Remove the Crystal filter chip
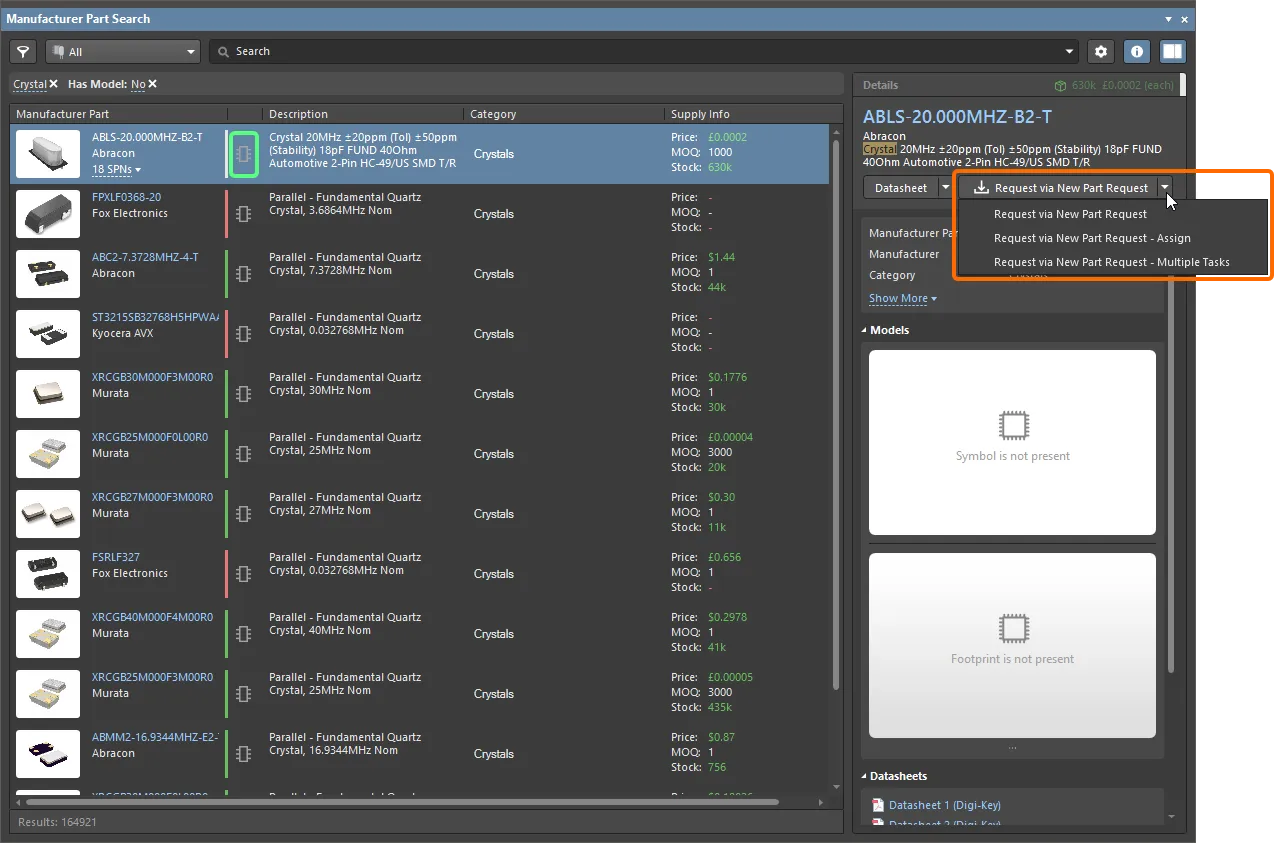The width and height of the screenshot is (1274, 843). point(54,85)
